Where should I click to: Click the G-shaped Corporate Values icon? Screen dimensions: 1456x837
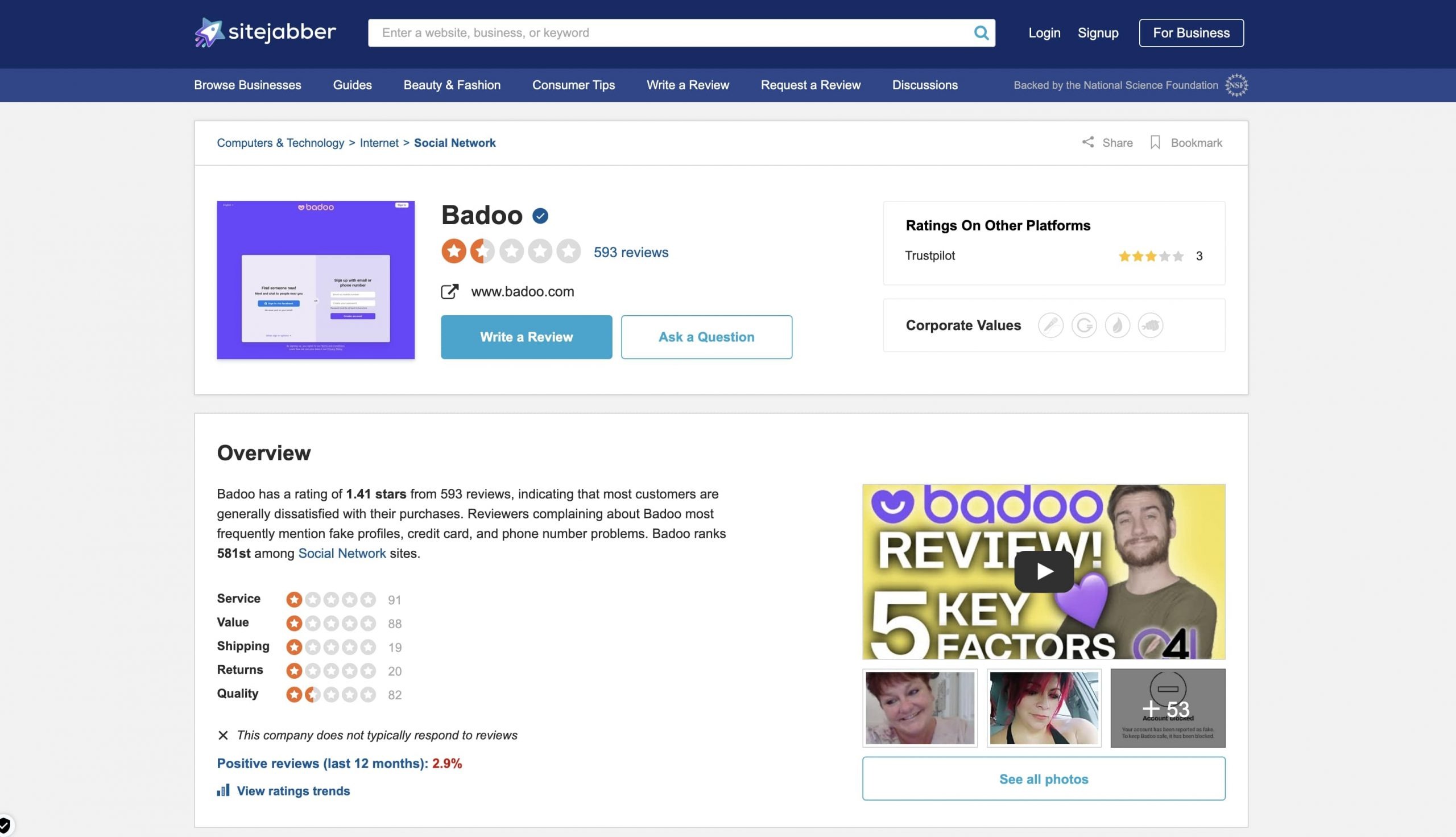pos(1084,325)
